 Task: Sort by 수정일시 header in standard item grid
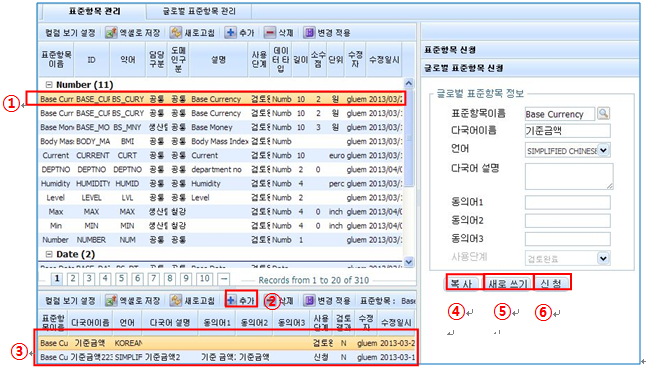pos(384,60)
